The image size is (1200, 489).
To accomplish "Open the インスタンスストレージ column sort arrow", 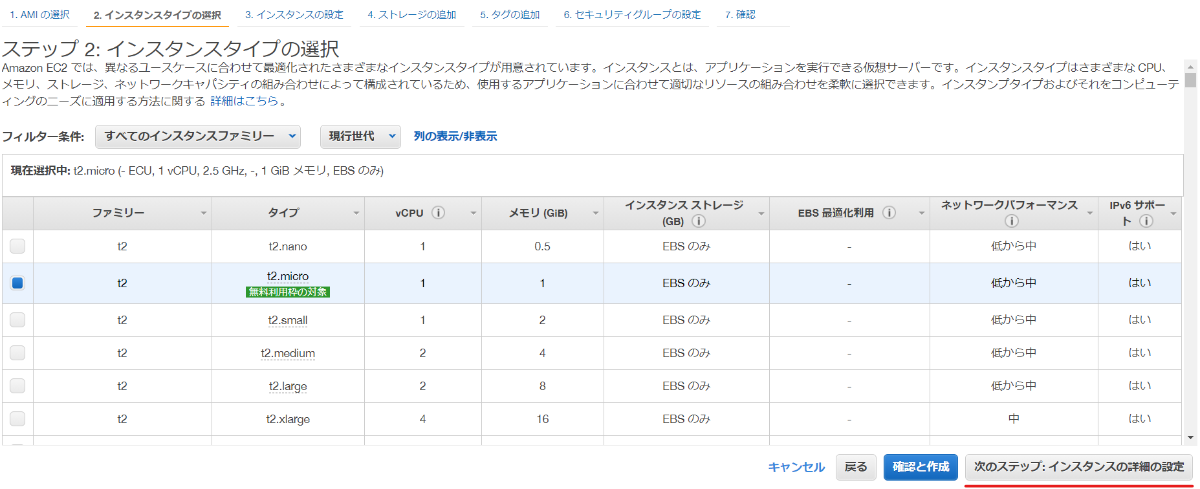I will coord(761,214).
